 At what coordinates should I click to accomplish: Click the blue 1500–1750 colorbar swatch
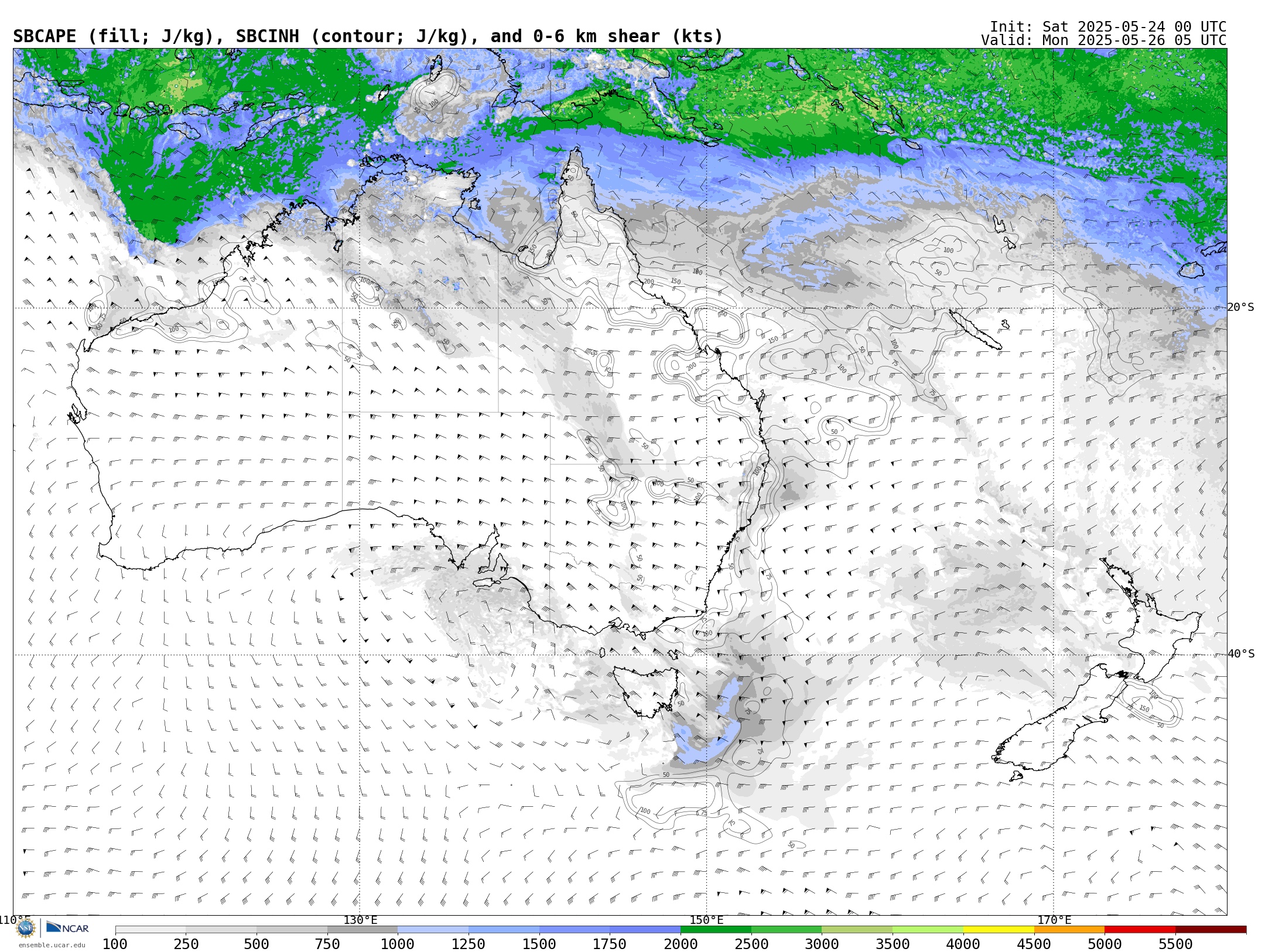click(575, 930)
